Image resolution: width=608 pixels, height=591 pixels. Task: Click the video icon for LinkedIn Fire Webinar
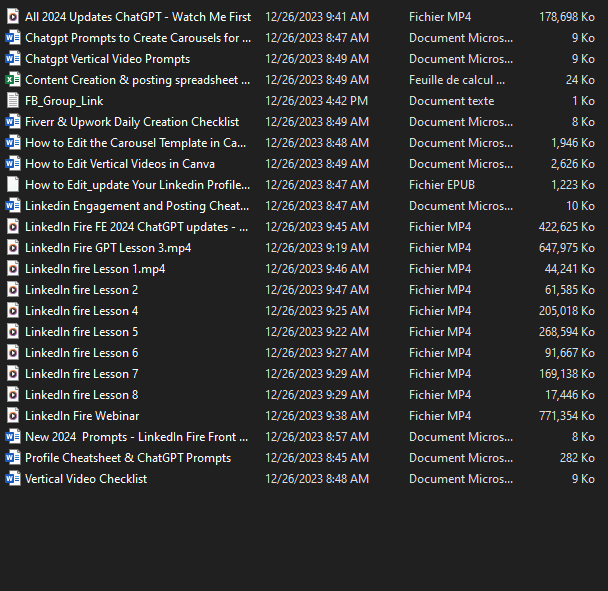pyautogui.click(x=13, y=416)
